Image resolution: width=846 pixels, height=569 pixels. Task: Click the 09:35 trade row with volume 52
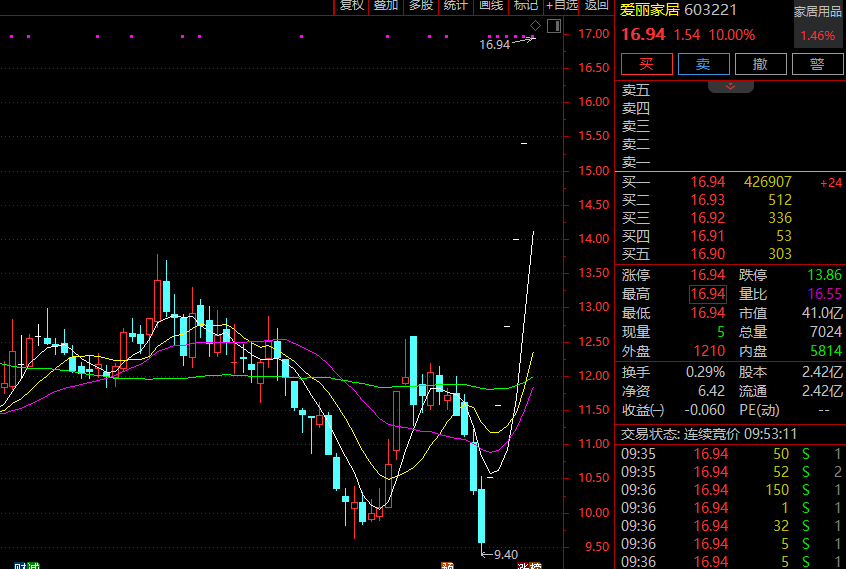[731, 472]
